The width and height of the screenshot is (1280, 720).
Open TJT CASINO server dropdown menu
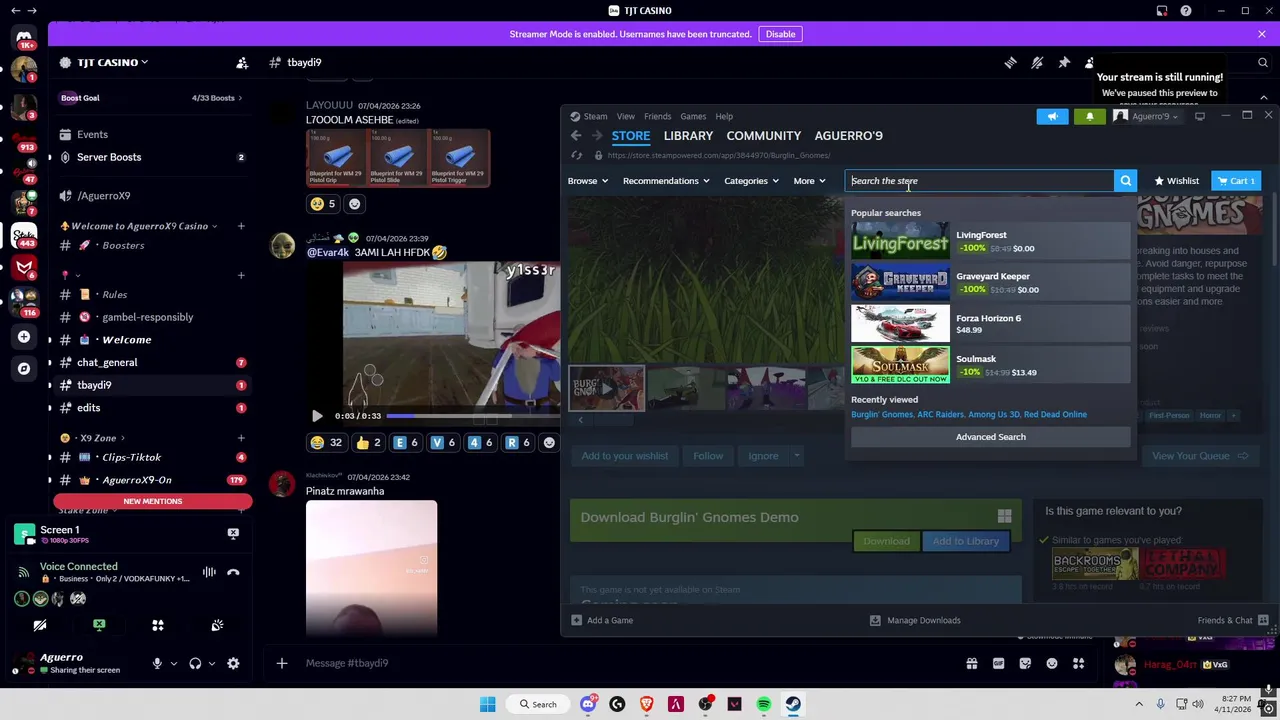104,62
